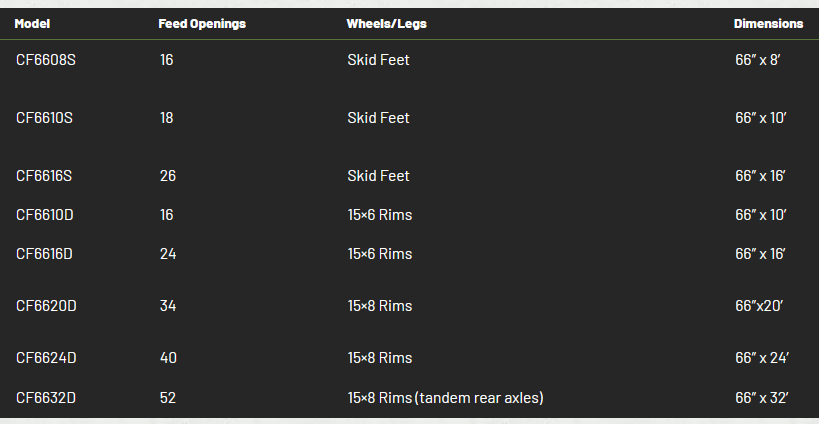The image size is (819, 424).
Task: Select the CF6610S model cell
Action: click(44, 118)
